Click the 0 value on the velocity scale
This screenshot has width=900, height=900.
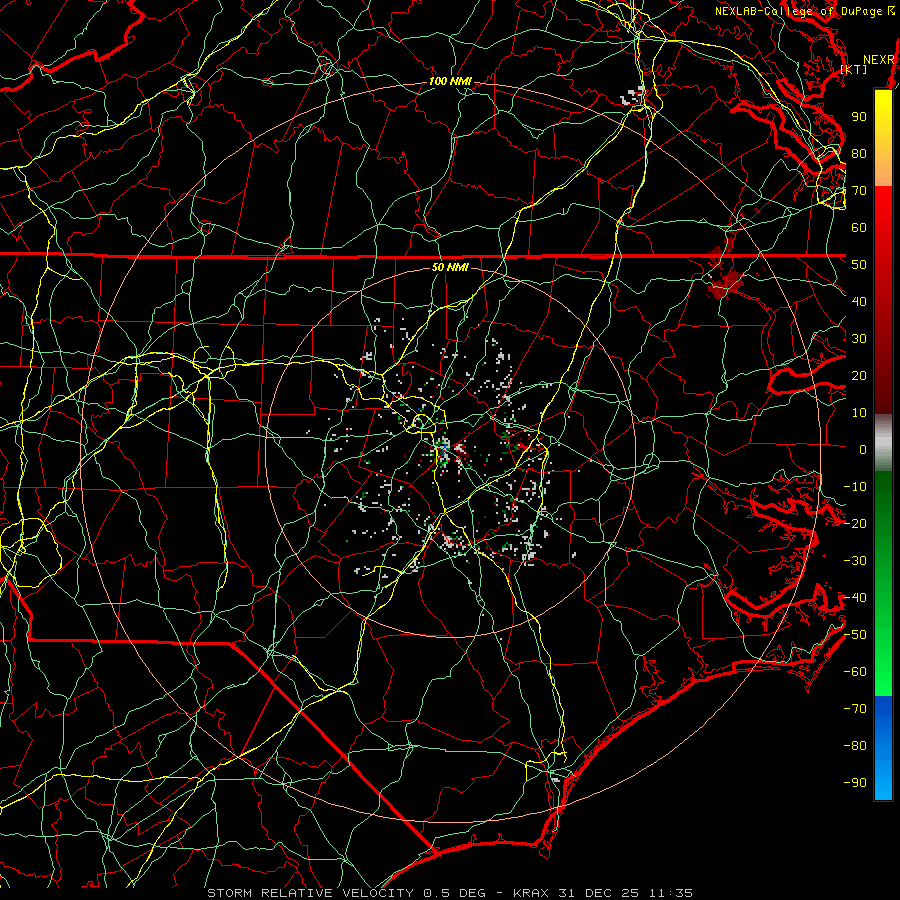(x=863, y=450)
